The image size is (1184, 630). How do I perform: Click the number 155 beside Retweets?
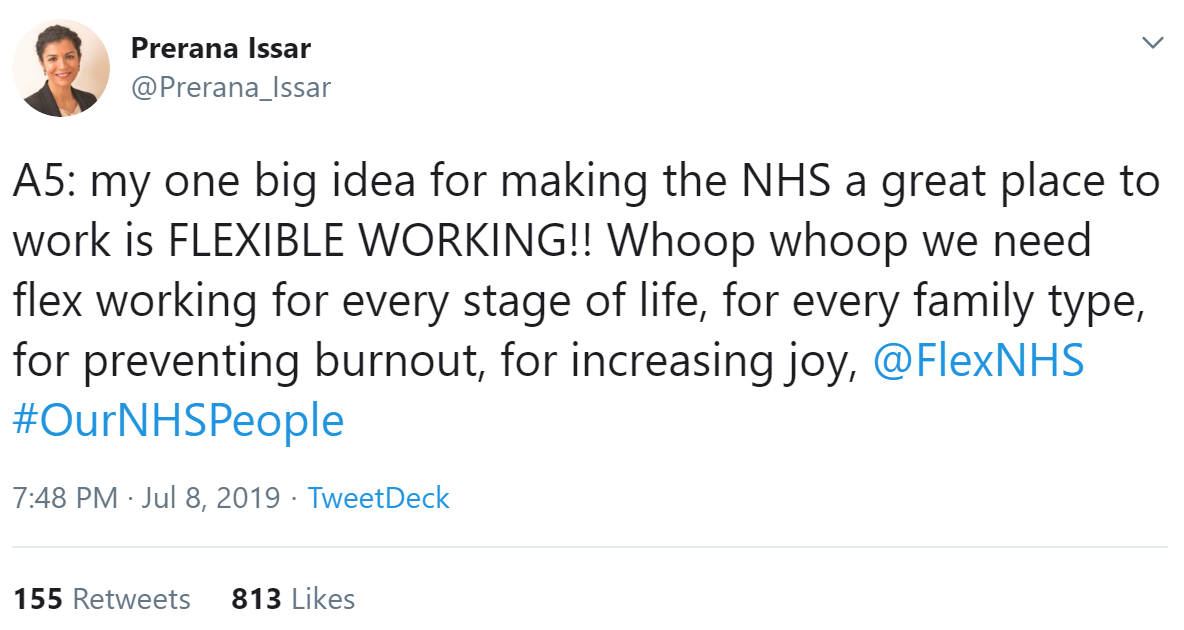coord(38,599)
